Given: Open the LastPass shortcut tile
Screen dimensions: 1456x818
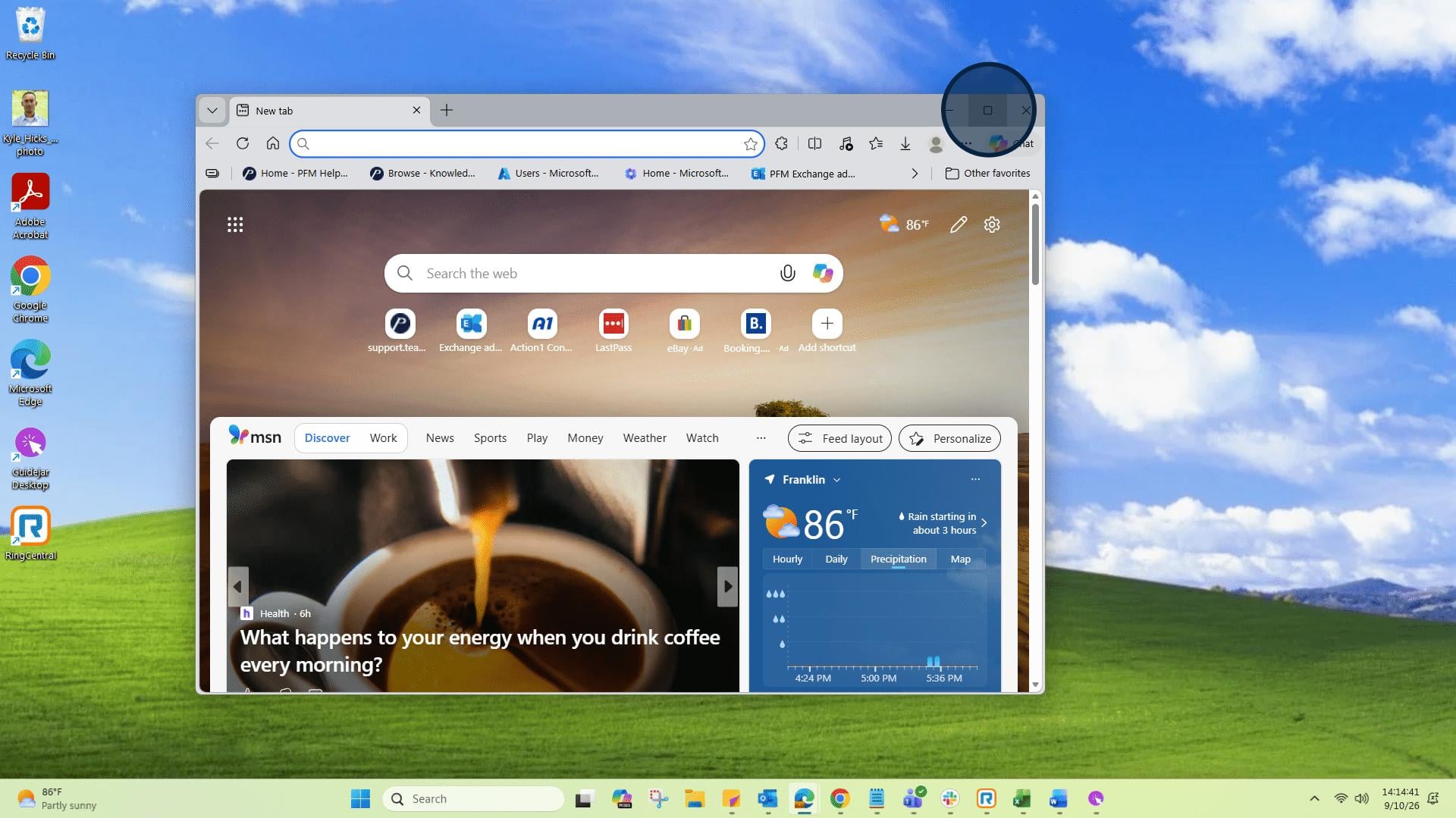Looking at the screenshot, I should 613,331.
